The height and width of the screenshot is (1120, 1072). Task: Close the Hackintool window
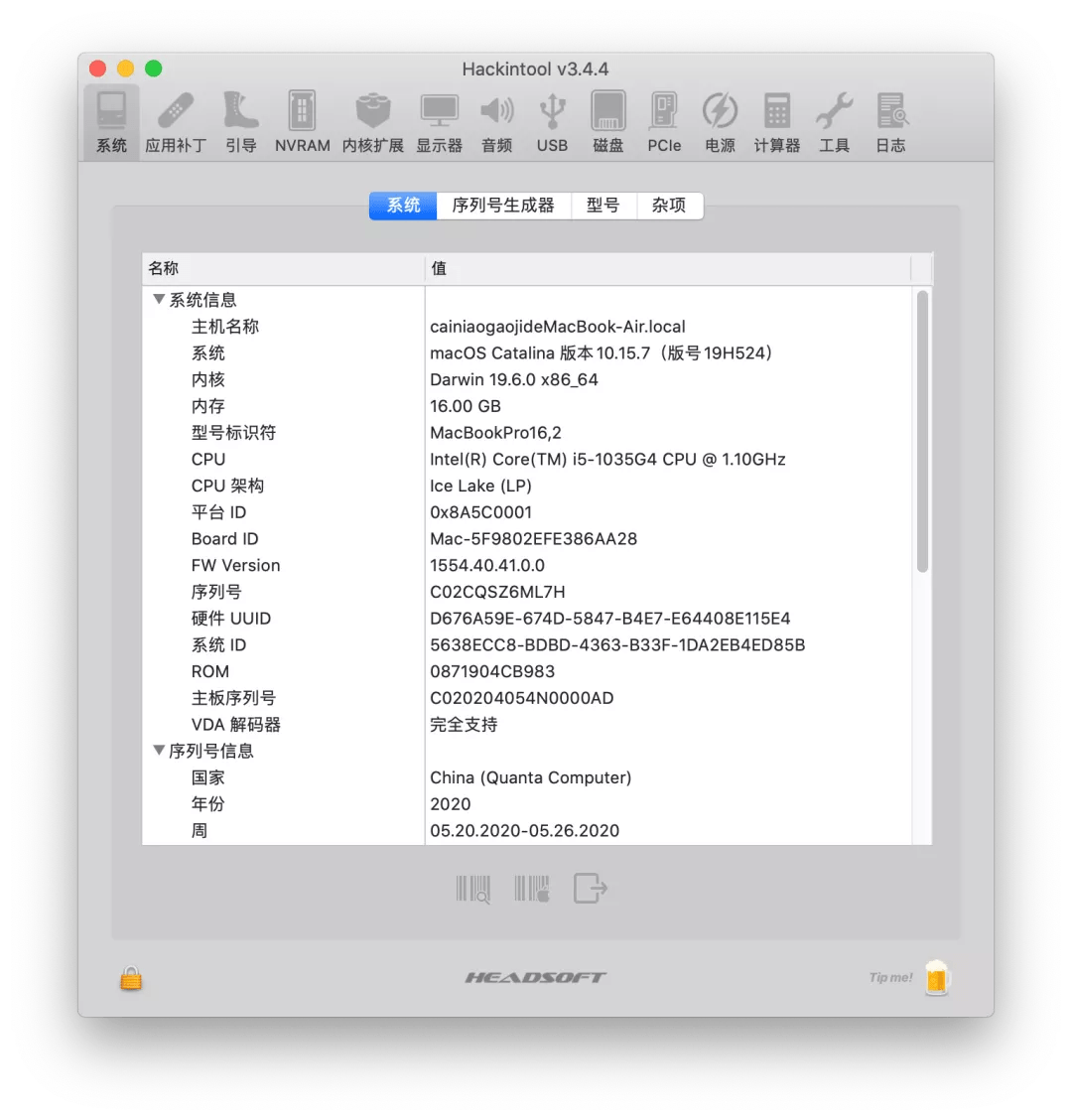tap(98, 69)
